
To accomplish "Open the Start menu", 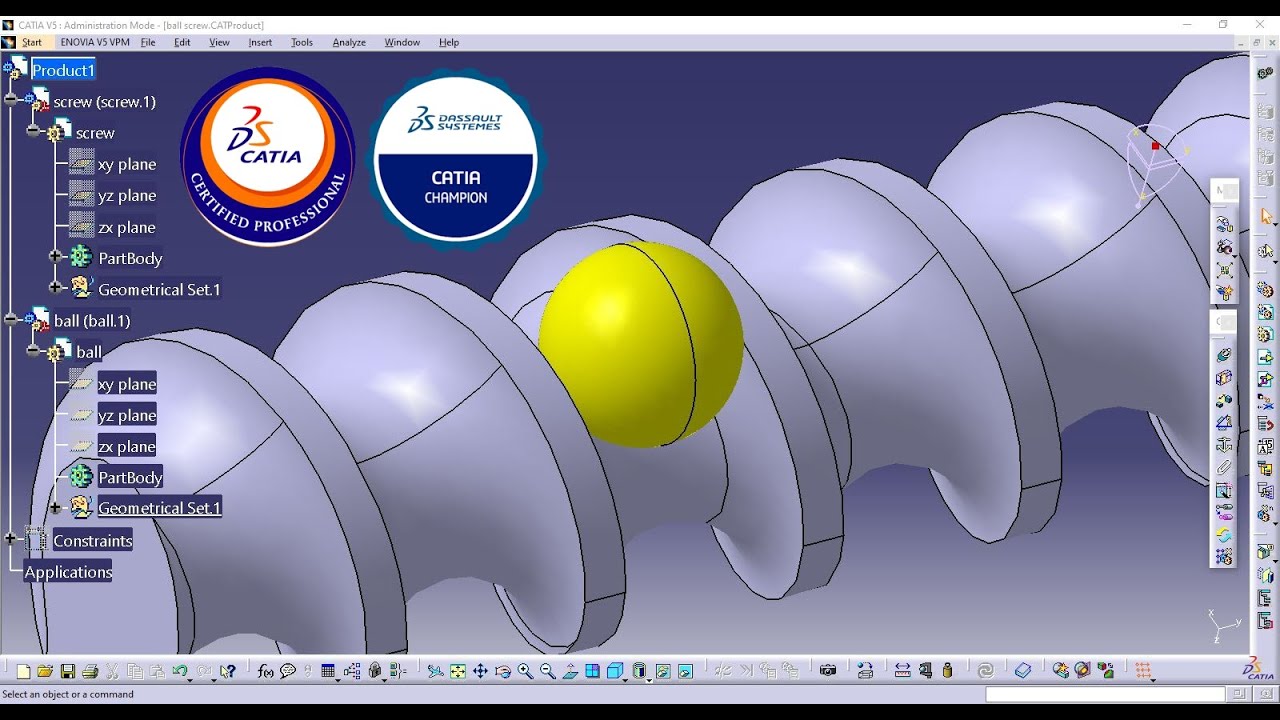I will (32, 42).
